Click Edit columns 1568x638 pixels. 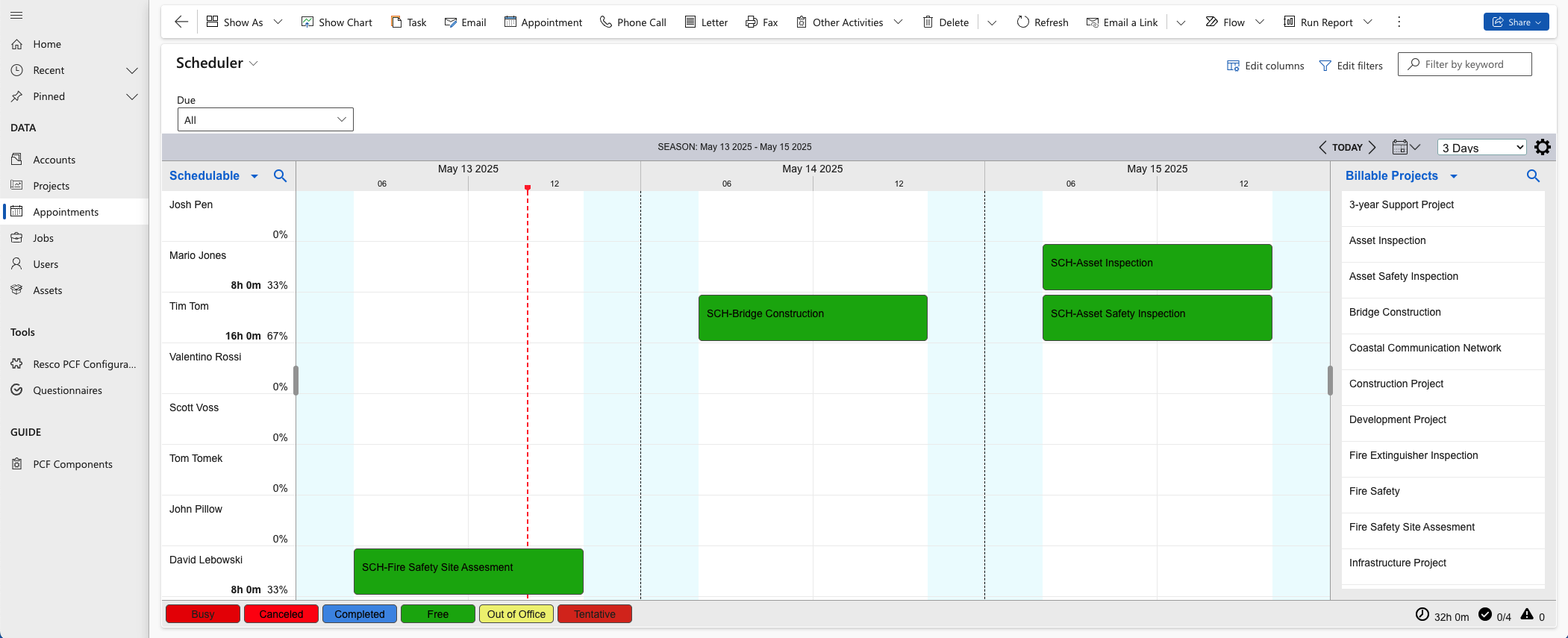click(1265, 66)
